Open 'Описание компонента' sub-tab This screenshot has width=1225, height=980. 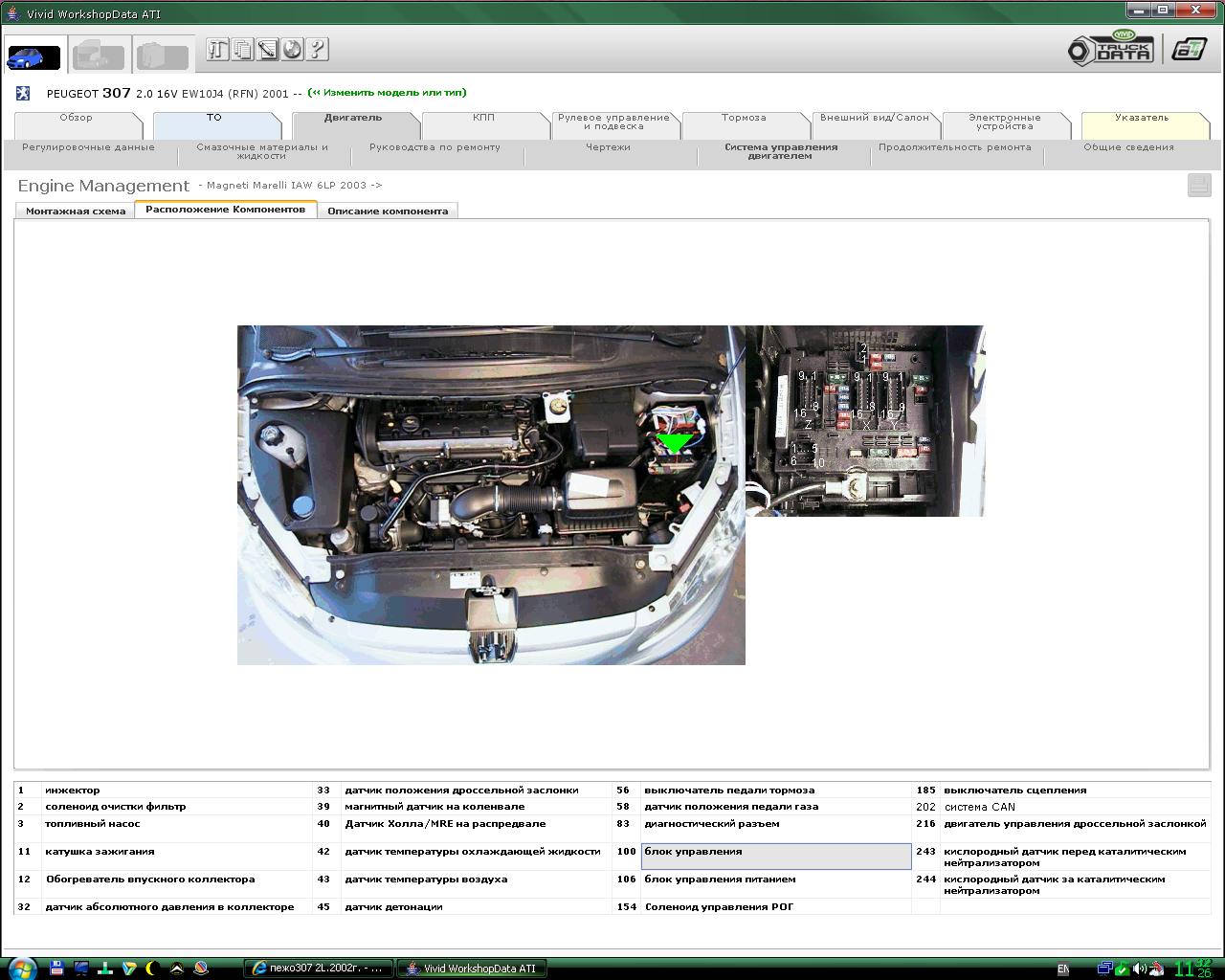click(388, 212)
